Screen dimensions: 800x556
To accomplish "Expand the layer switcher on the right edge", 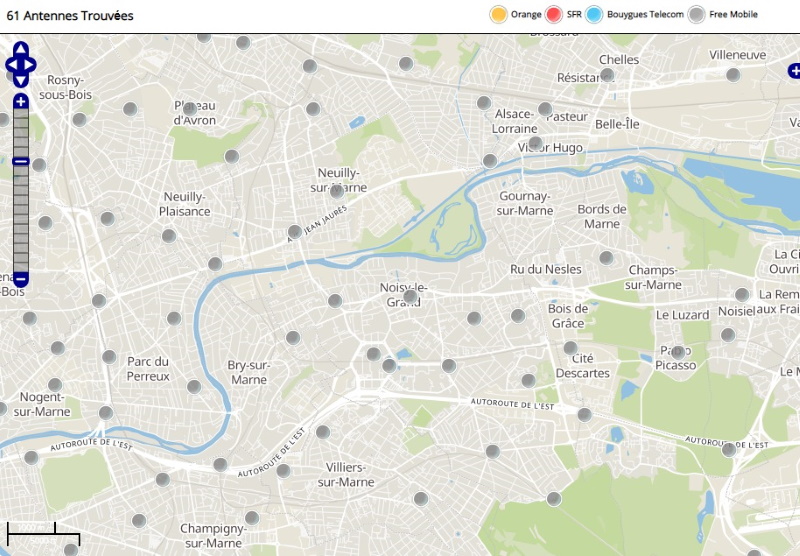I will click(x=794, y=71).
